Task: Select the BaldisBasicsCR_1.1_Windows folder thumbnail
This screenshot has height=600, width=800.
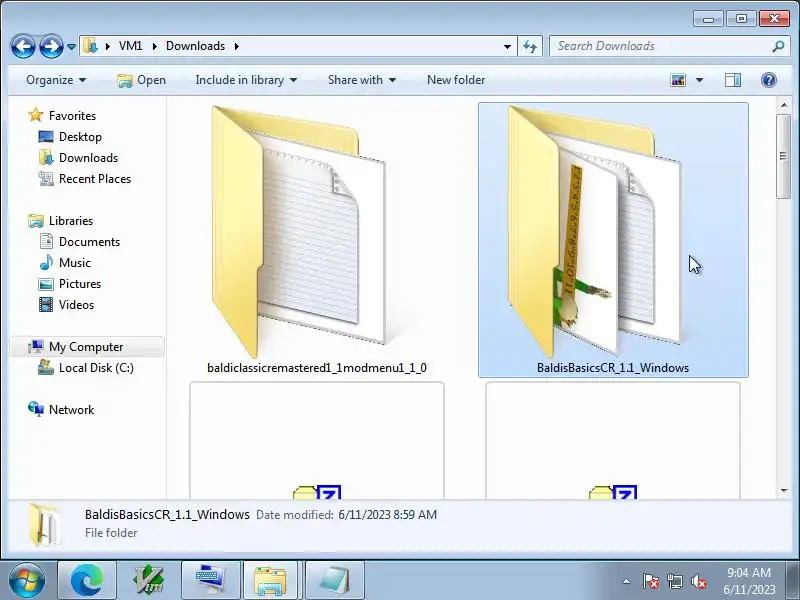Action: [594, 232]
